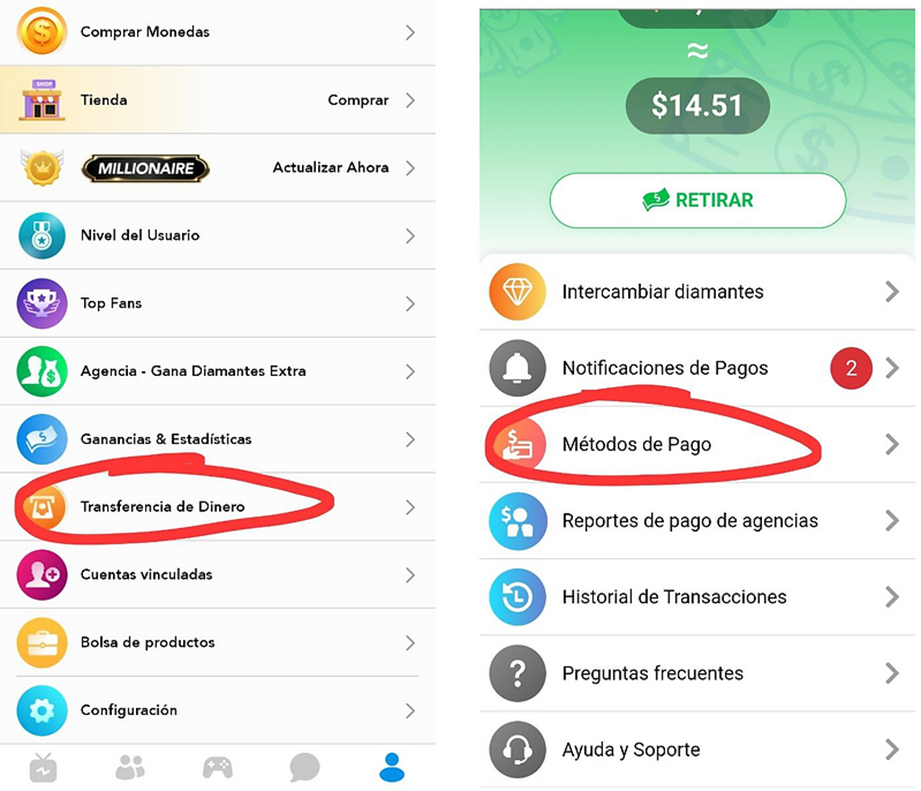This screenshot has width=921, height=791.
Task: Click the Actualizar Ahora link
Action: point(331,168)
